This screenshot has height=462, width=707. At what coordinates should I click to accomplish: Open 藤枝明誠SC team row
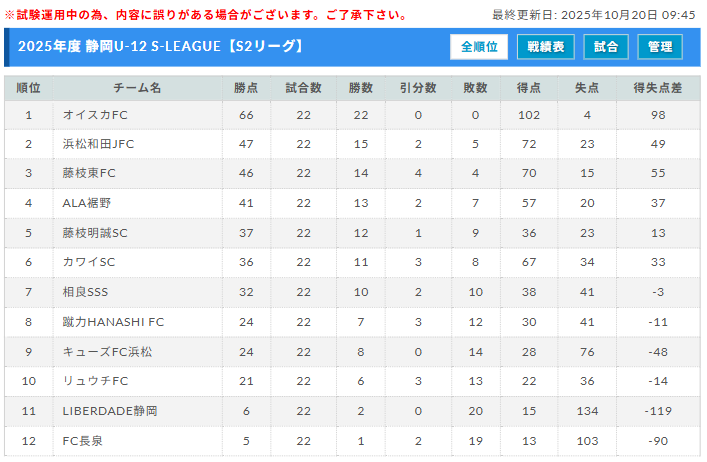pos(95,233)
